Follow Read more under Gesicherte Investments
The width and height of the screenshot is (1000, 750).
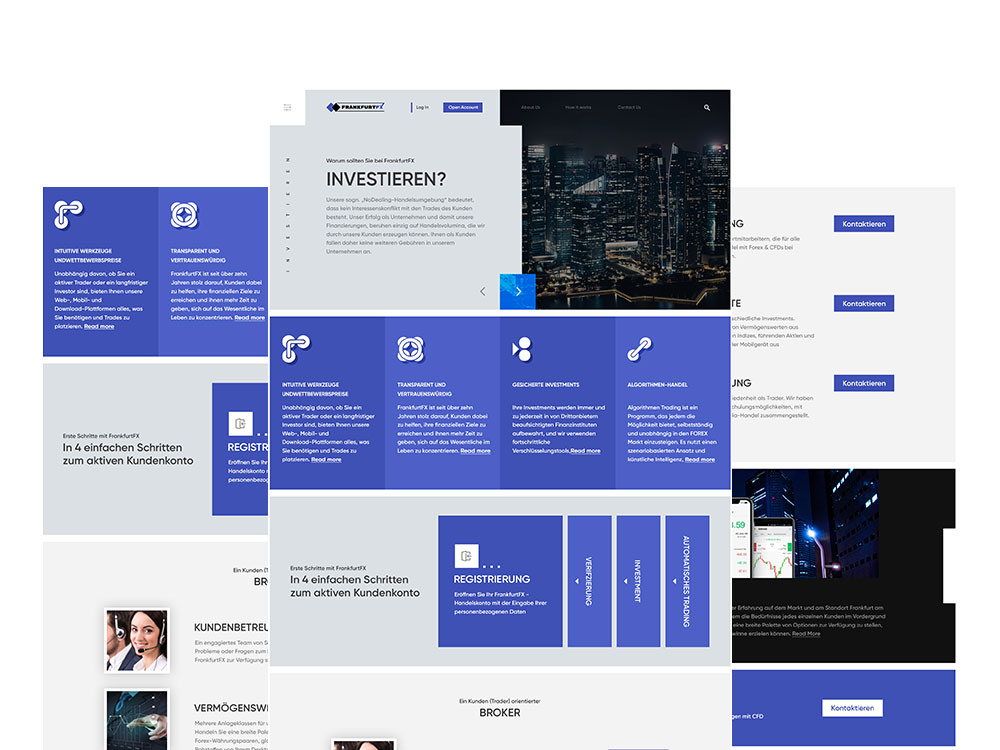[x=585, y=451]
